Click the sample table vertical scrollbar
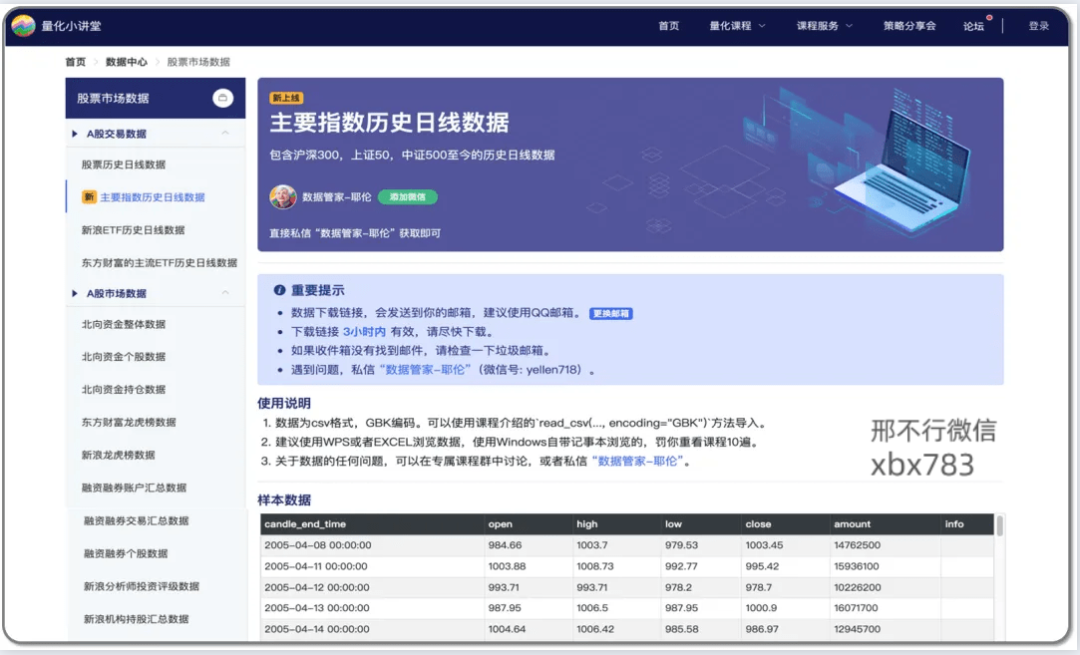1080x655 pixels. coord(999,526)
